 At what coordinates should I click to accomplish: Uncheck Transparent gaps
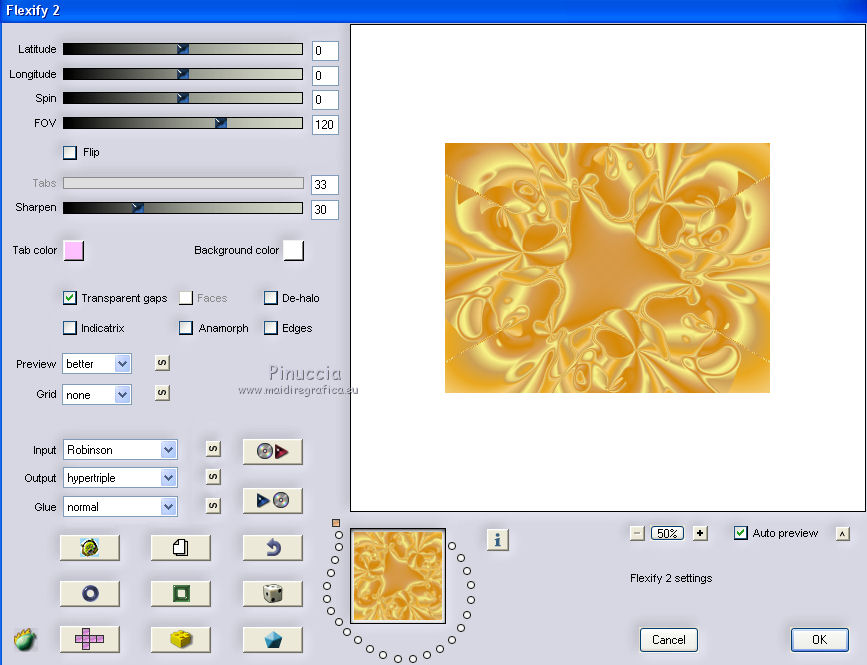tap(70, 298)
